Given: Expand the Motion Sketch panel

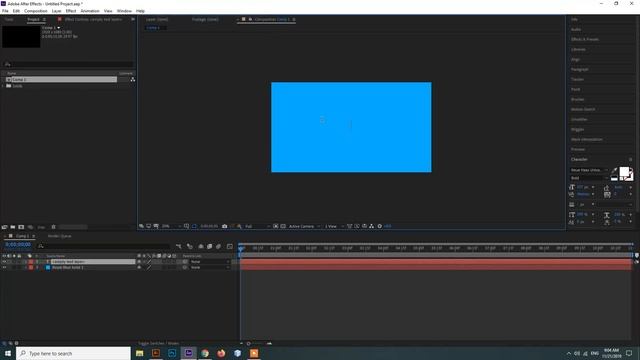Looking at the screenshot, I should (x=583, y=109).
